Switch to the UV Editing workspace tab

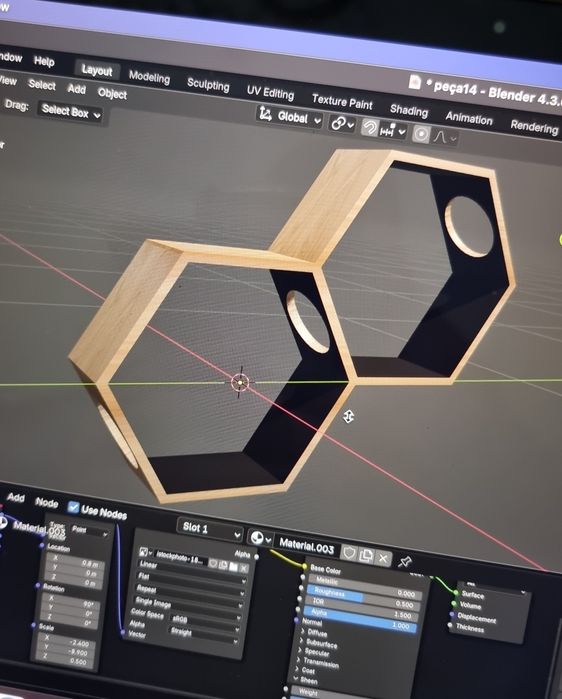coord(270,92)
